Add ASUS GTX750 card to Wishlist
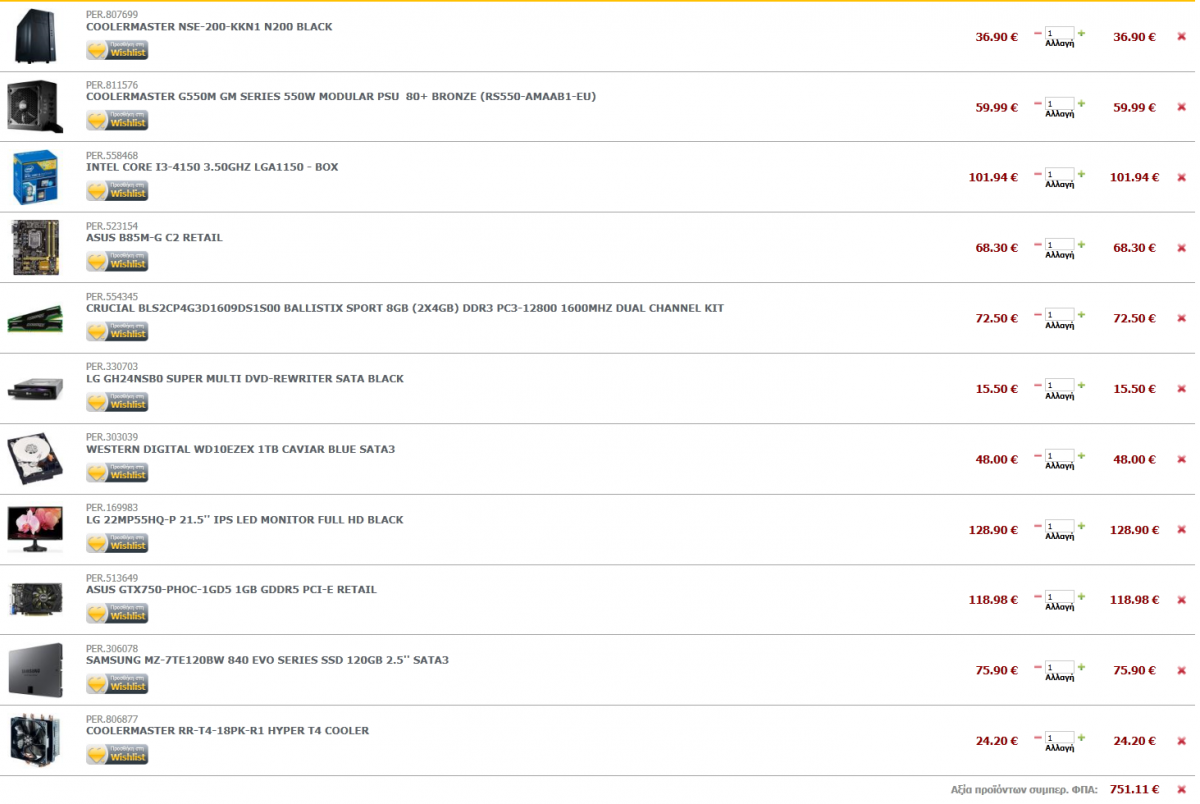 click(x=117, y=613)
